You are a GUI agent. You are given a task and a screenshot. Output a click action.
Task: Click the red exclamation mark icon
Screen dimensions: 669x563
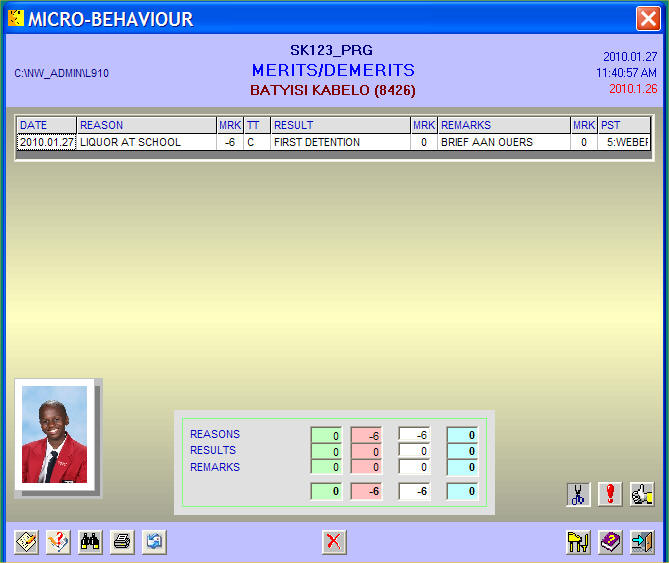[x=610, y=493]
